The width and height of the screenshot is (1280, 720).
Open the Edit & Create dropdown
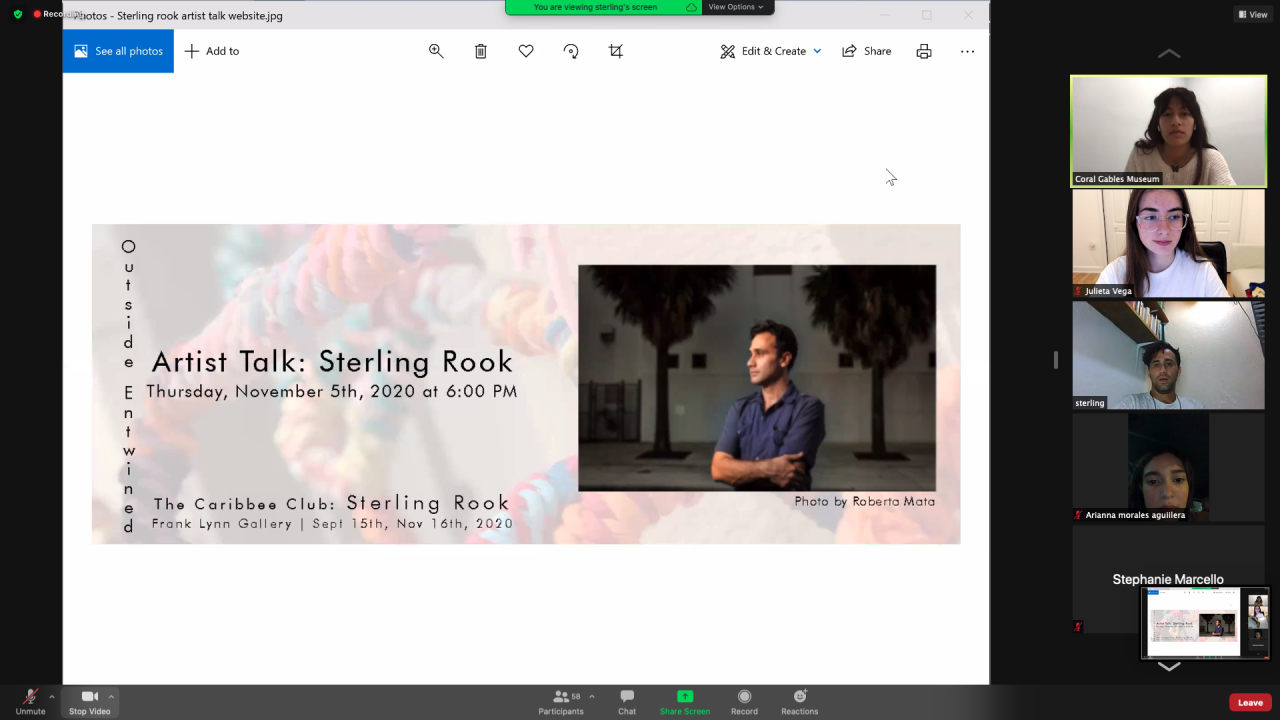[x=771, y=51]
